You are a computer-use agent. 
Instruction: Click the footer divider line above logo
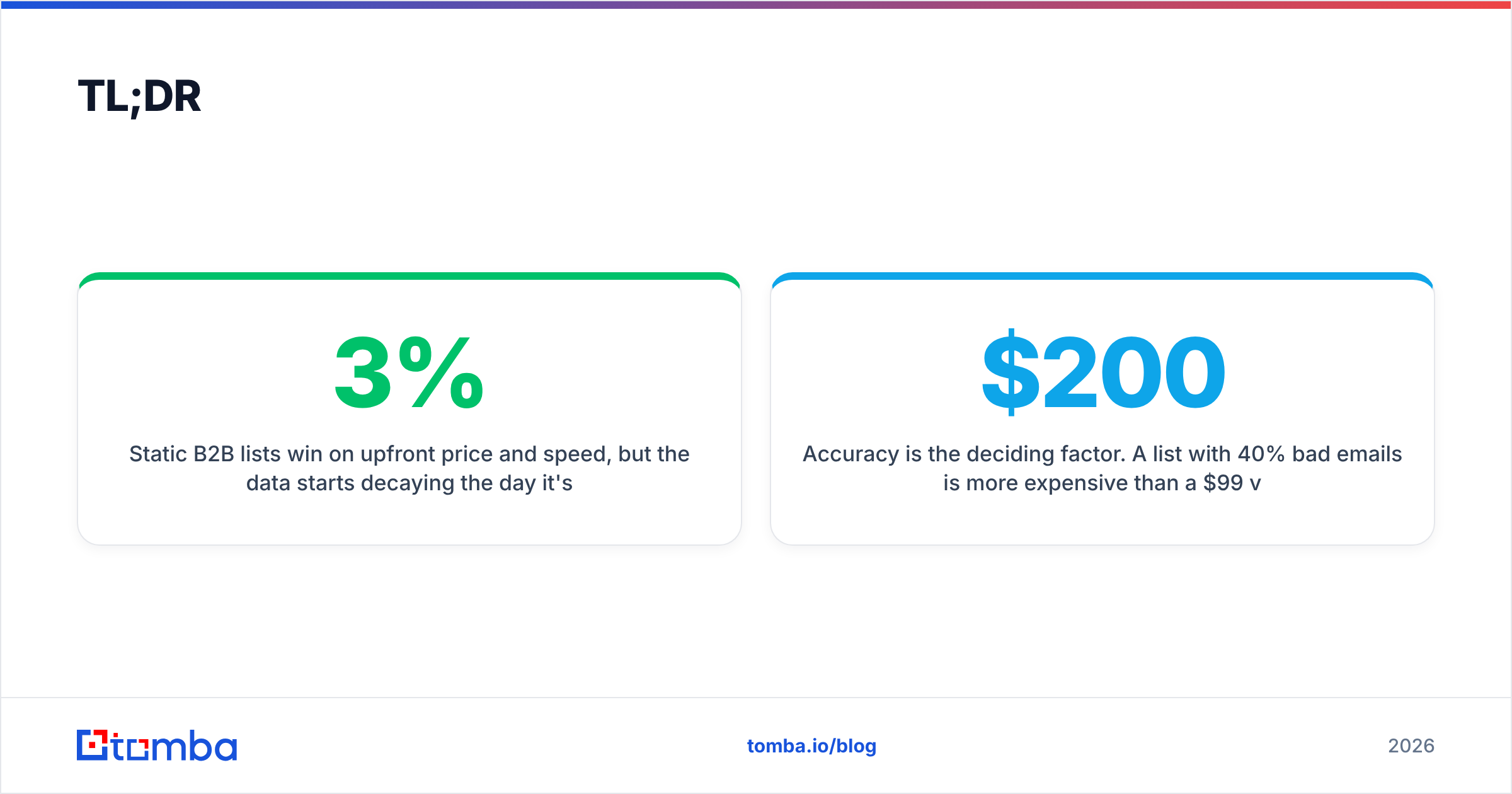(x=756, y=698)
